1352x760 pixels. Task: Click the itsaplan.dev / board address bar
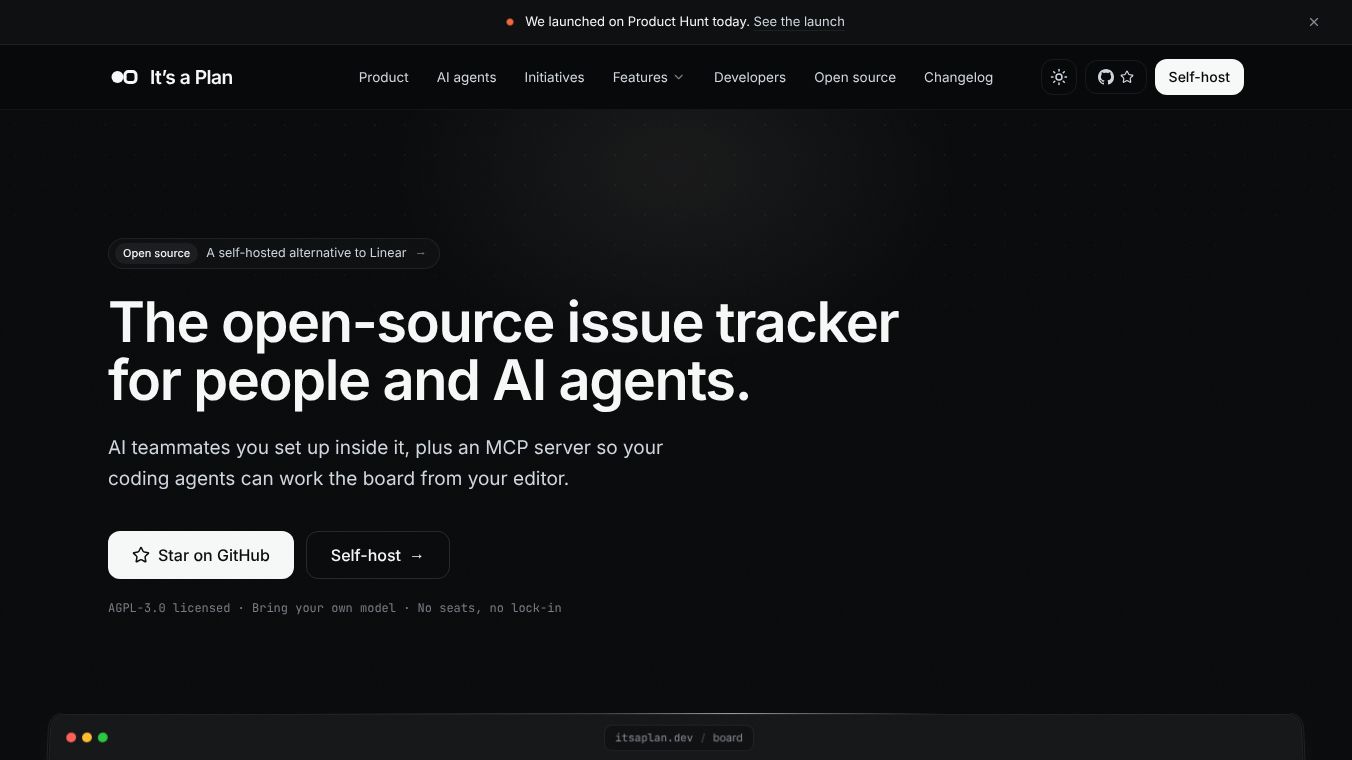coord(679,738)
